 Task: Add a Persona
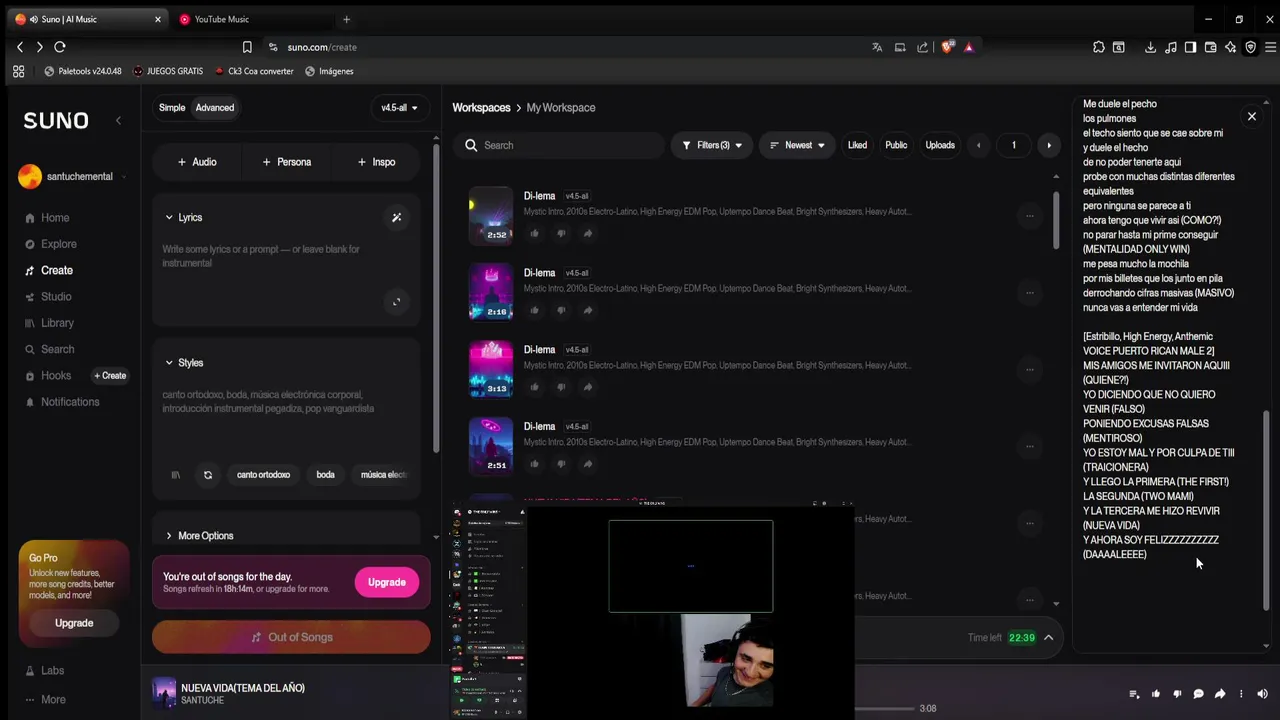click(x=286, y=162)
